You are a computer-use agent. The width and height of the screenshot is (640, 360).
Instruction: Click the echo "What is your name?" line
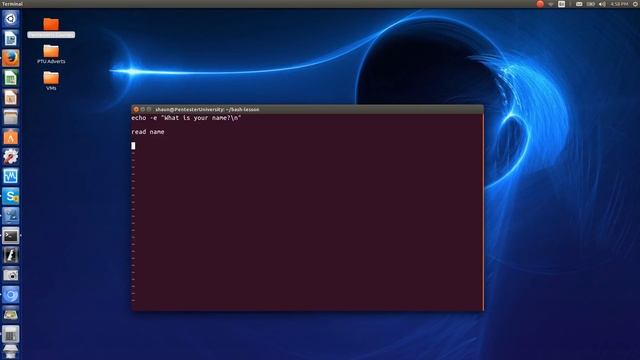tap(186, 118)
